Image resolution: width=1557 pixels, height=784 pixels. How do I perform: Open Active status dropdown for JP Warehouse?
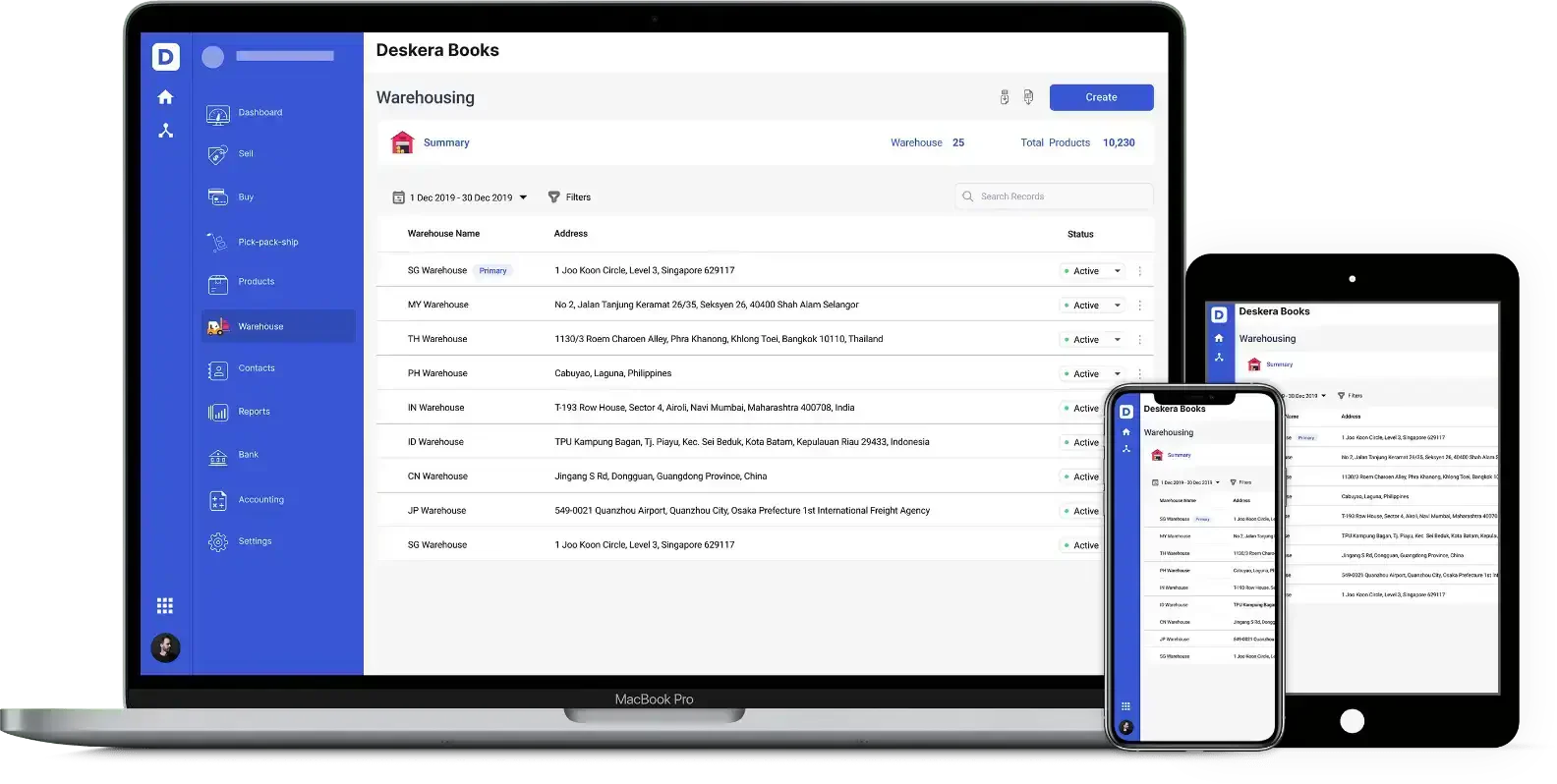[x=1082, y=512]
